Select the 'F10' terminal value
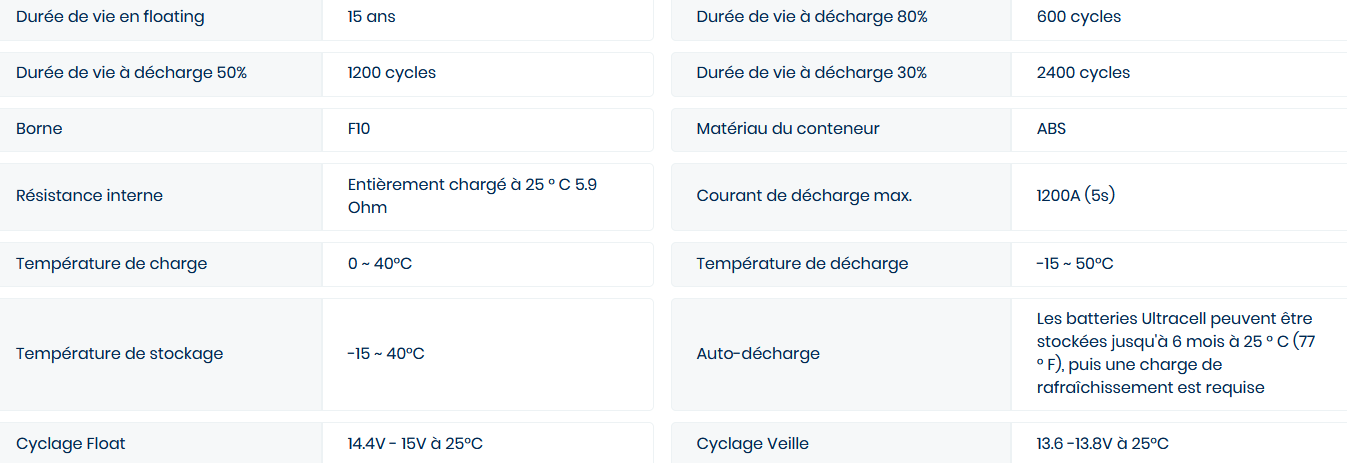Screen dimensions: 1347x463 pyautogui.click(x=360, y=129)
